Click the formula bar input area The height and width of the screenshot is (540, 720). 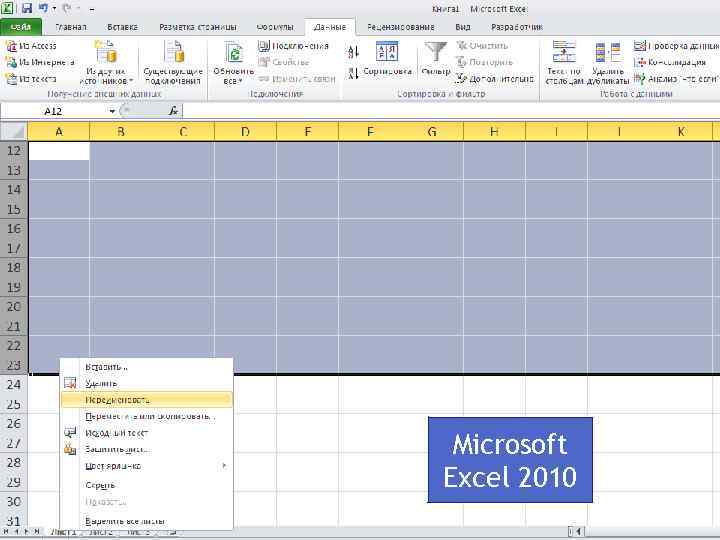450,111
